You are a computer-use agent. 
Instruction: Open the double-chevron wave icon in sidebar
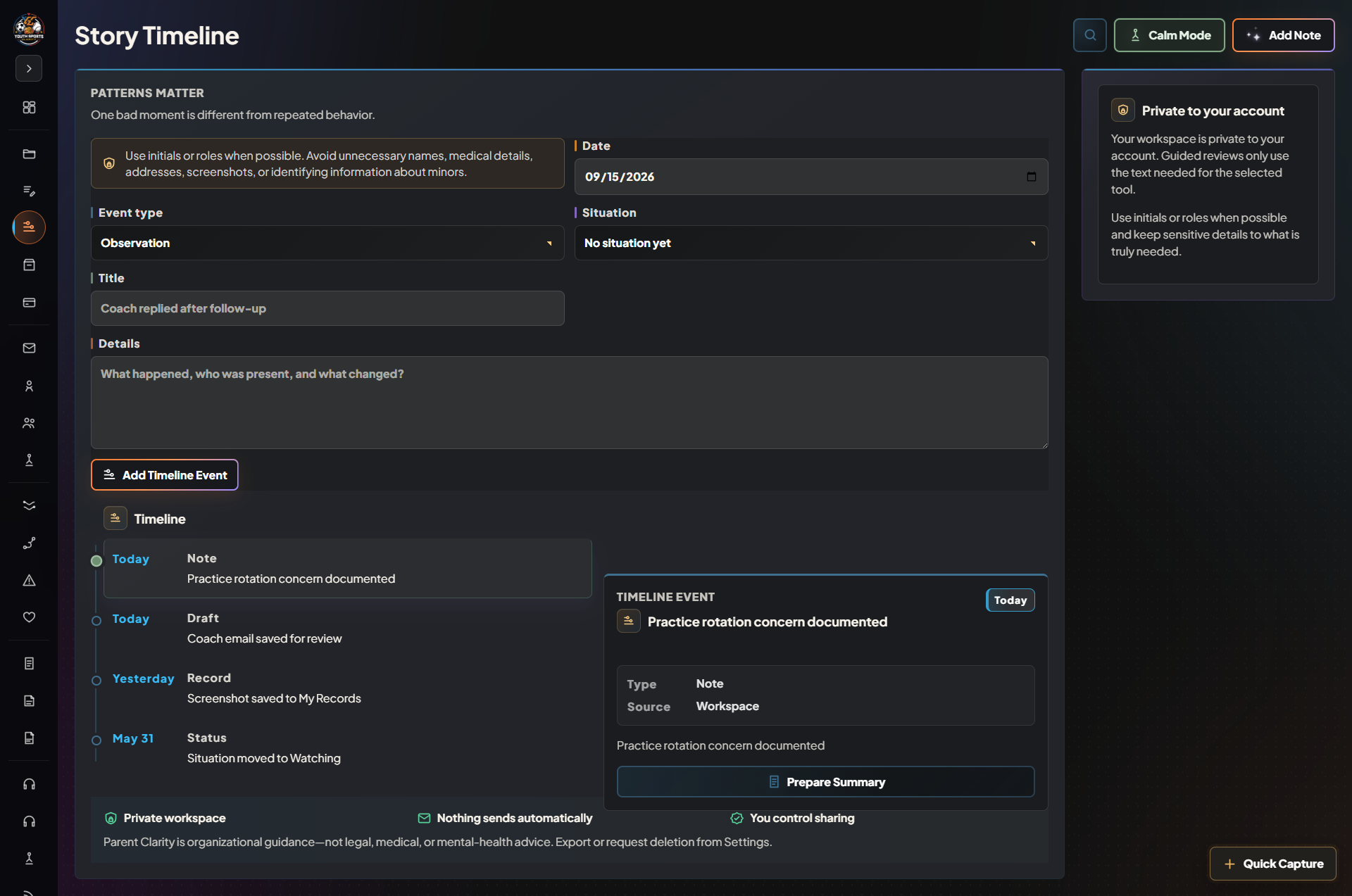[x=29, y=505]
